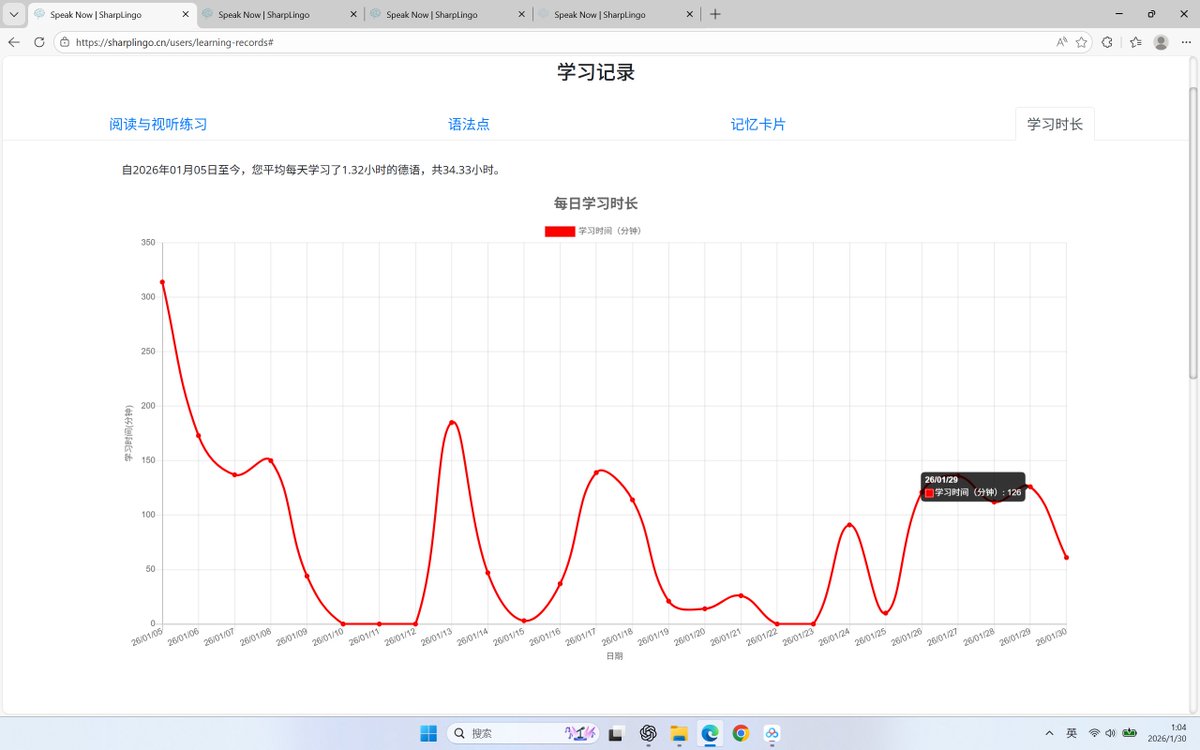Select the 26/01/21 data point

coord(741,595)
